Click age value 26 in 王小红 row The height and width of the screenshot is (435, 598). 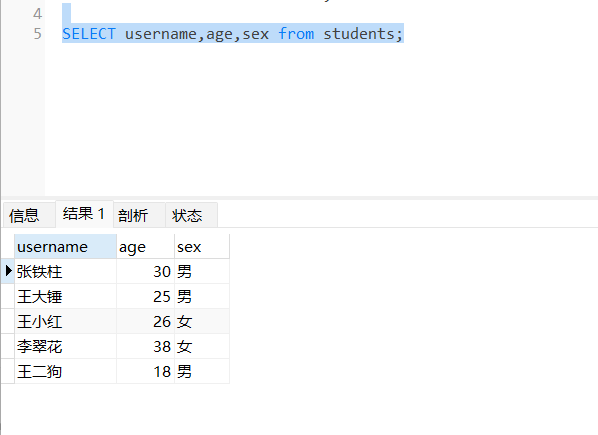point(145,321)
